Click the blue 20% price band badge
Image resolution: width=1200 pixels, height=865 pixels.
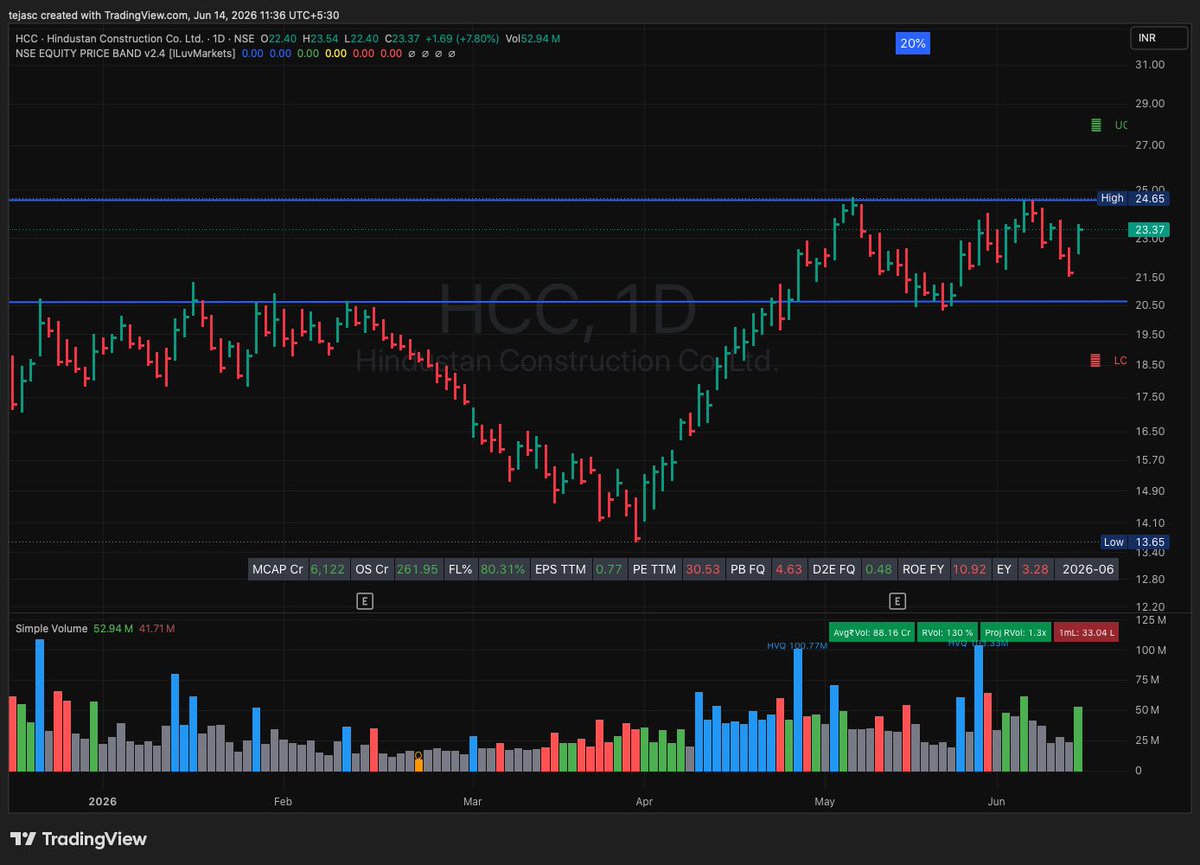click(912, 44)
